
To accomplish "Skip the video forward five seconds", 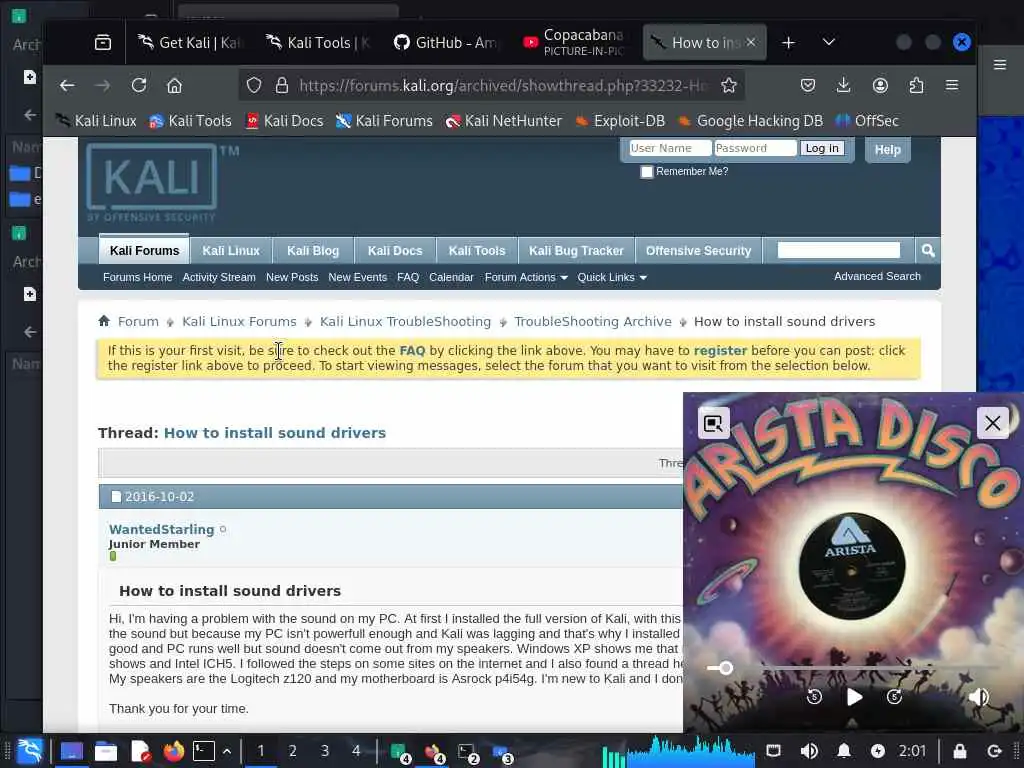I will (x=894, y=697).
